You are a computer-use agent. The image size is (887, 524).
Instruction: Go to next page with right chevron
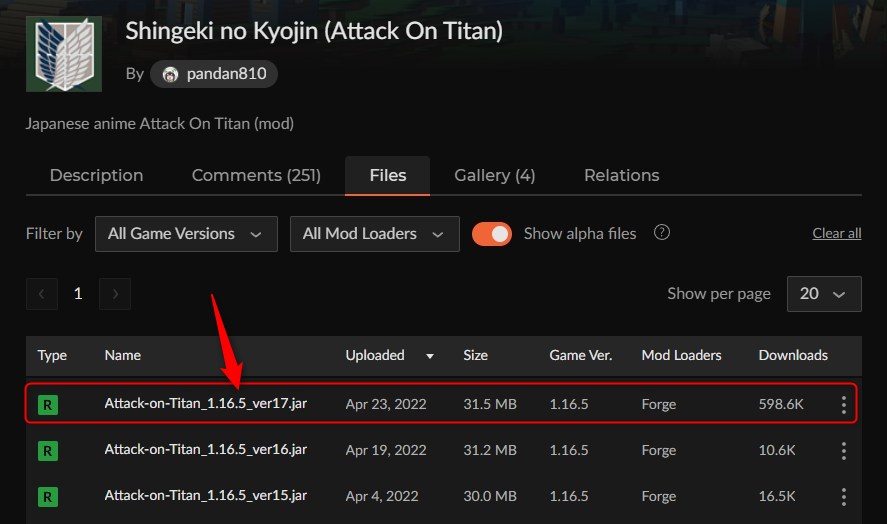(x=115, y=294)
